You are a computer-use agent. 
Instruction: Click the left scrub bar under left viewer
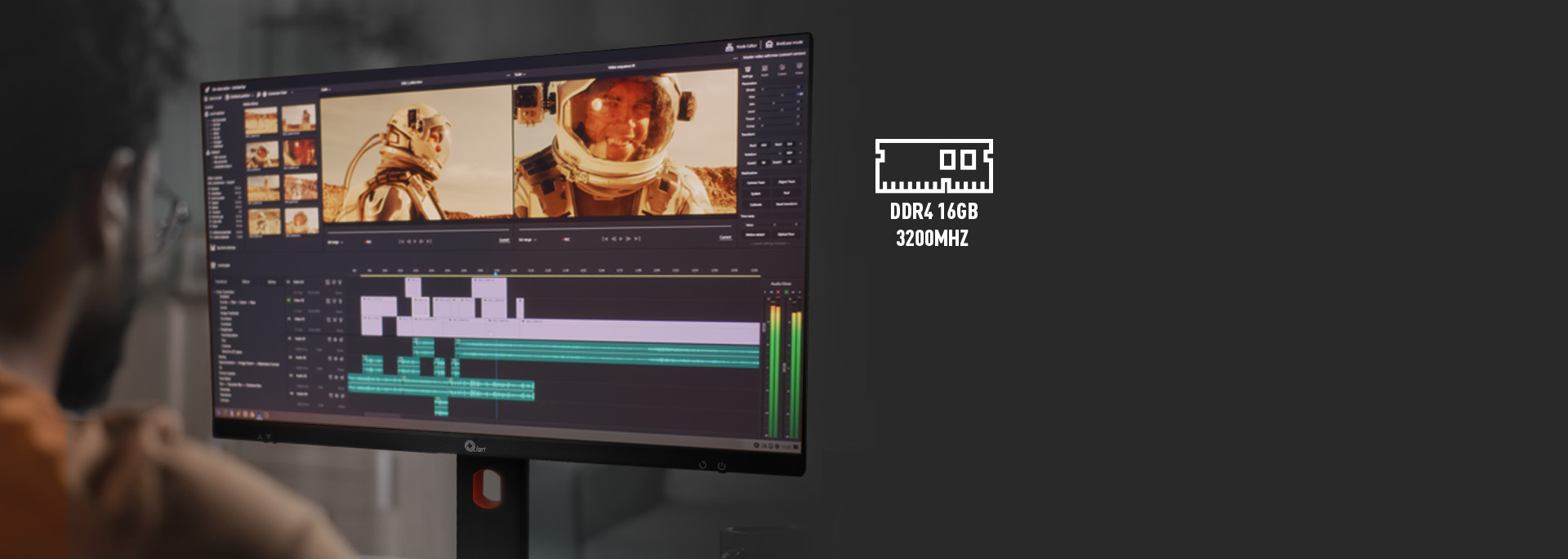[418, 231]
